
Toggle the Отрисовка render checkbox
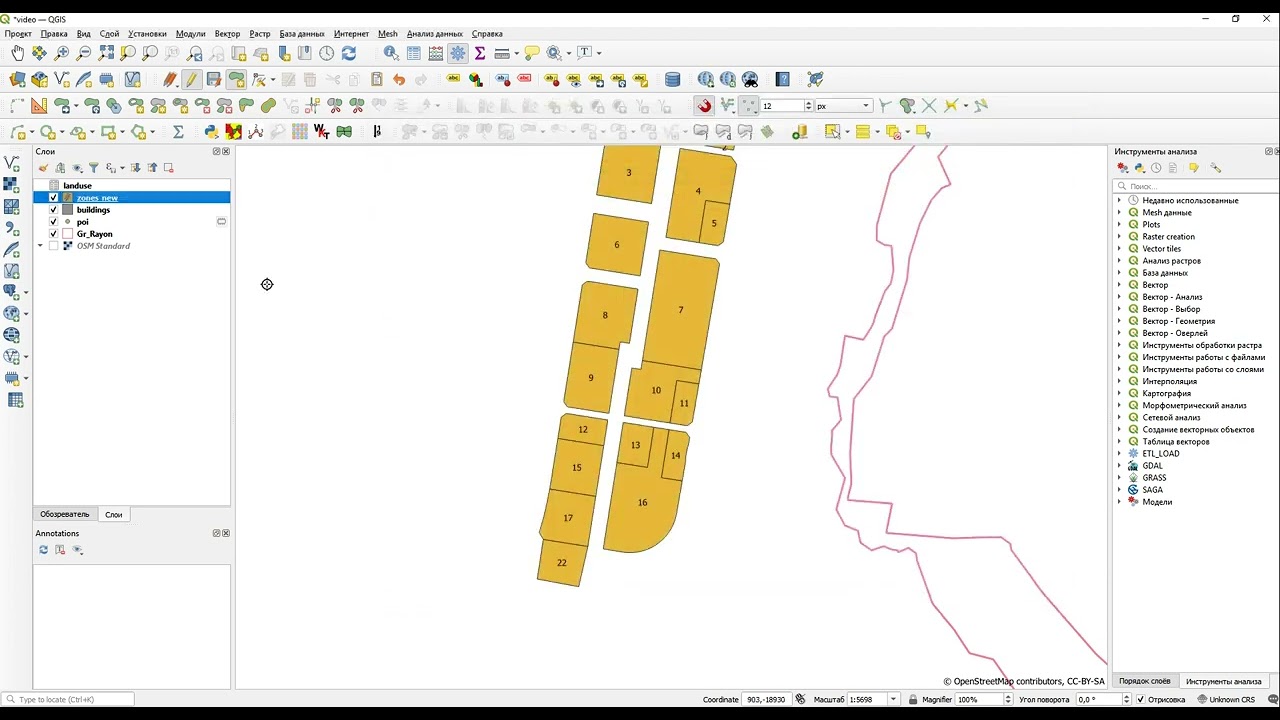[x=1141, y=700]
